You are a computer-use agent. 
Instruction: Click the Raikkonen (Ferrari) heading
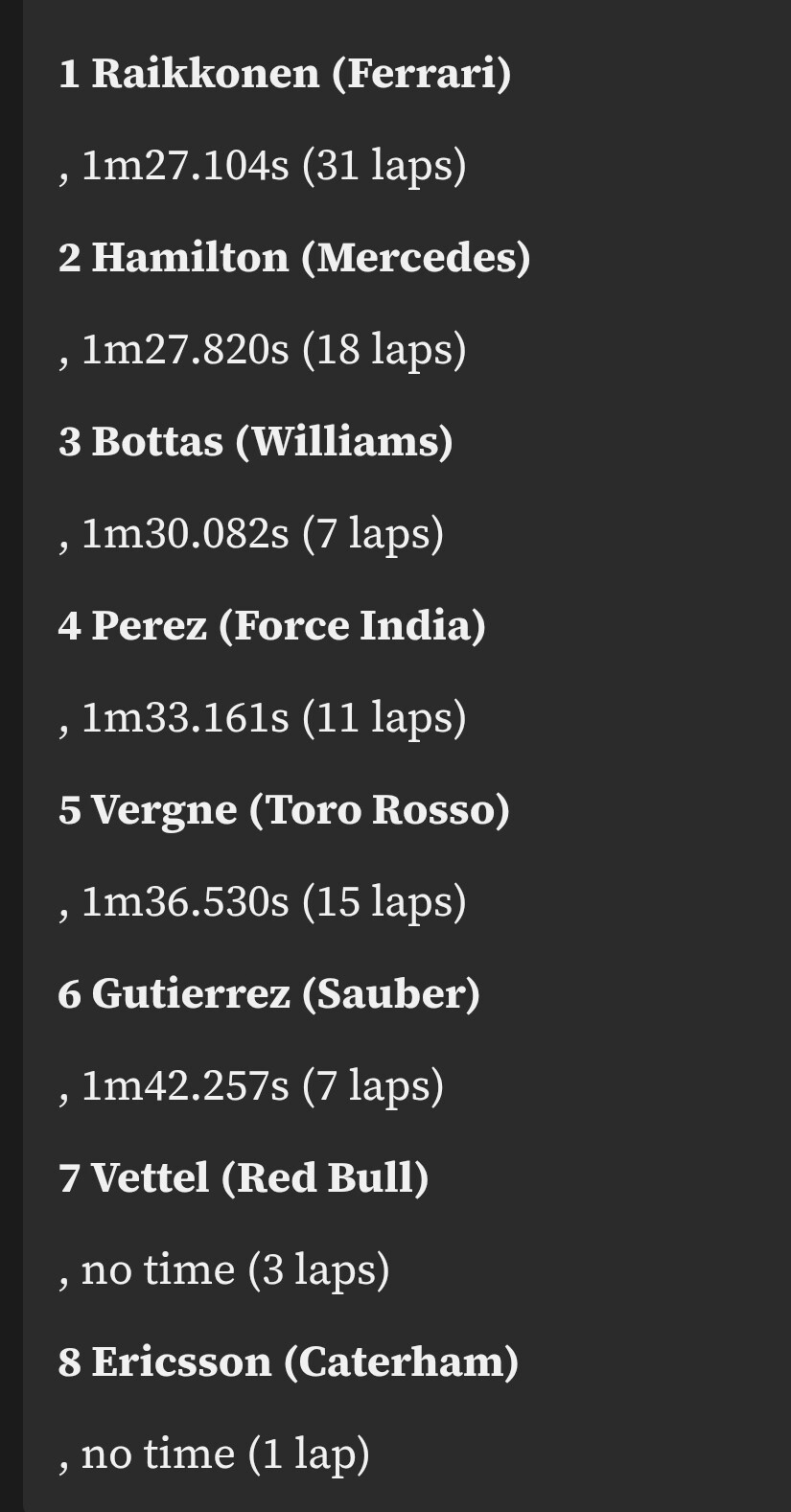point(285,74)
